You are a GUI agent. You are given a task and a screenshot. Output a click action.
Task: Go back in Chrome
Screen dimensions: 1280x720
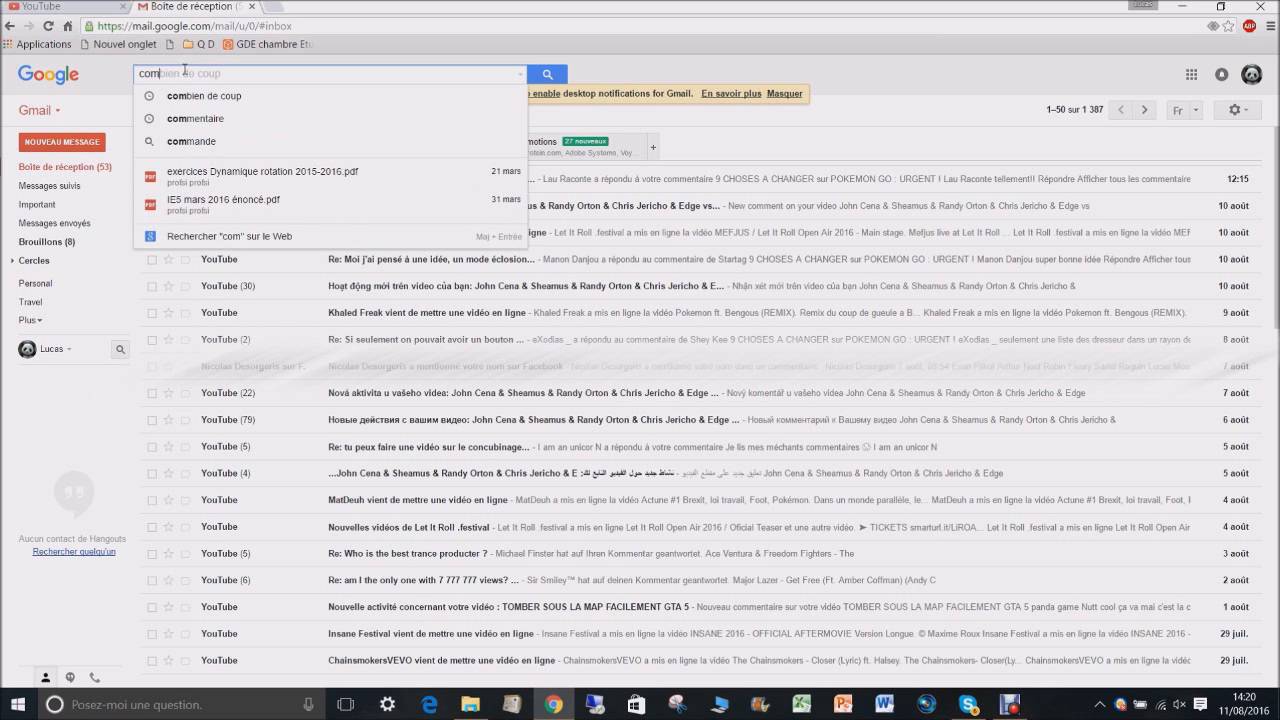[x=10, y=26]
